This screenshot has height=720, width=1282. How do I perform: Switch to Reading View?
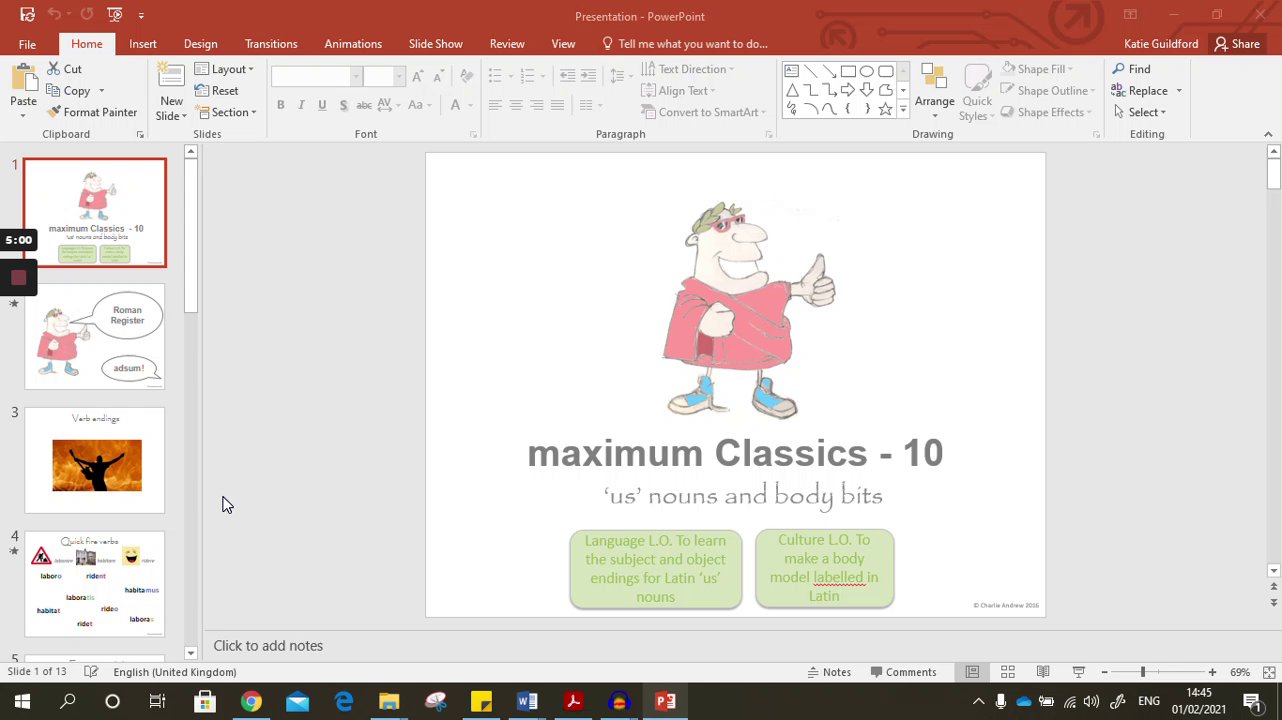click(x=1043, y=672)
